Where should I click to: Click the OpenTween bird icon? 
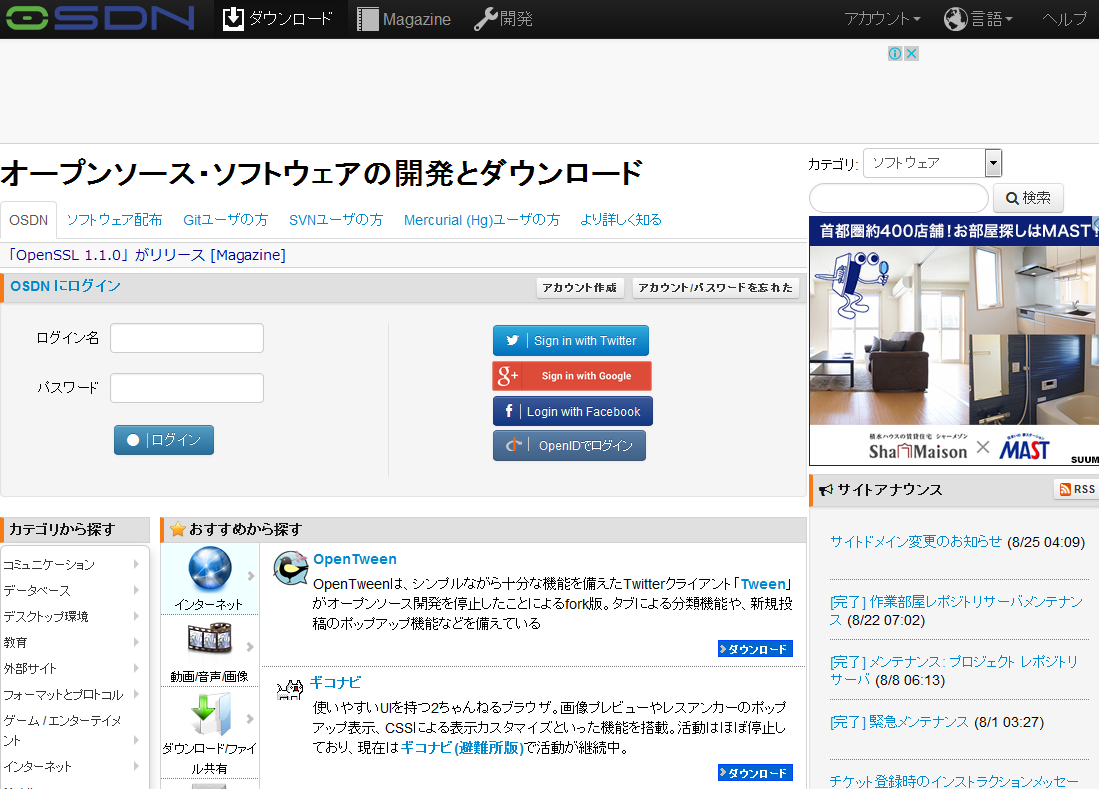pyautogui.click(x=290, y=568)
